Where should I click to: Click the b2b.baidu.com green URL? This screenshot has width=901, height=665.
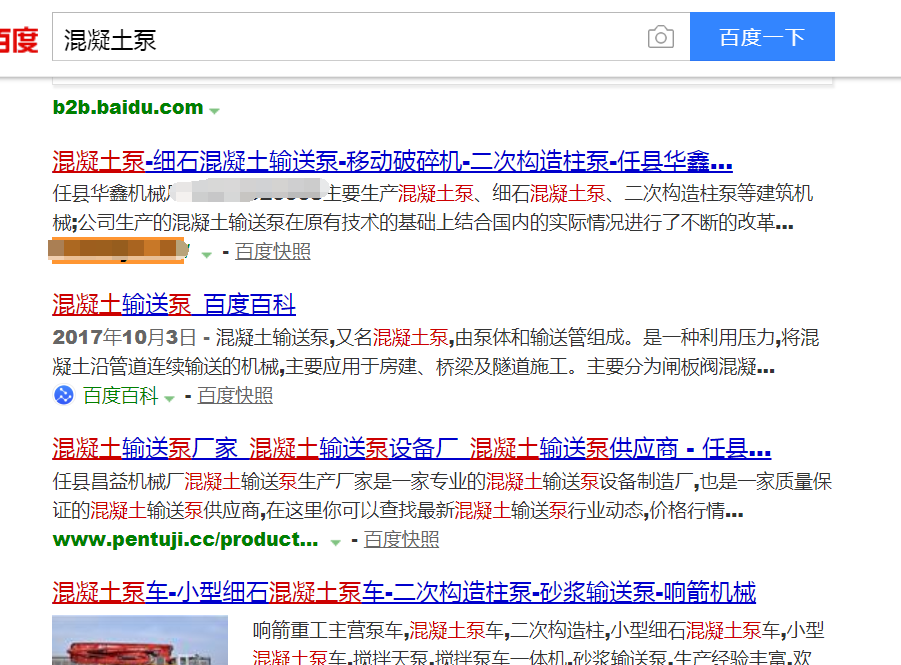click(128, 107)
